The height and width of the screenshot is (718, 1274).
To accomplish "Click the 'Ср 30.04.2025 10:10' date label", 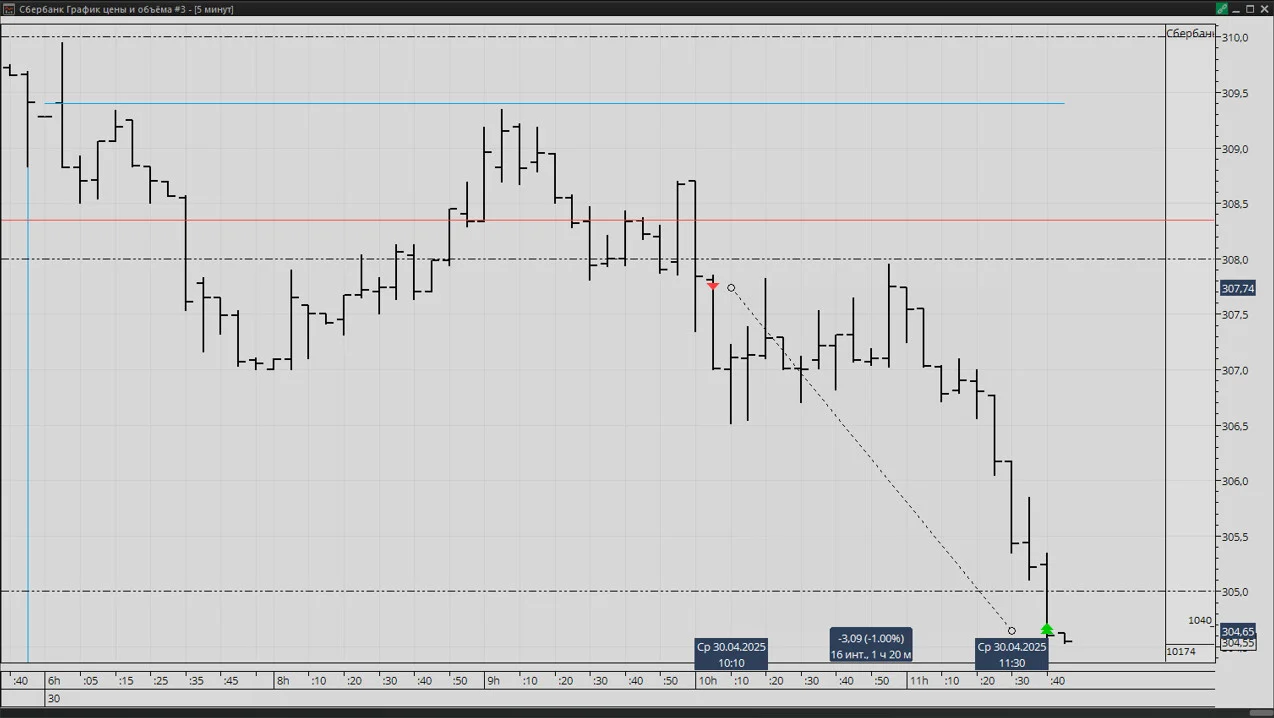I will pyautogui.click(x=731, y=654).
